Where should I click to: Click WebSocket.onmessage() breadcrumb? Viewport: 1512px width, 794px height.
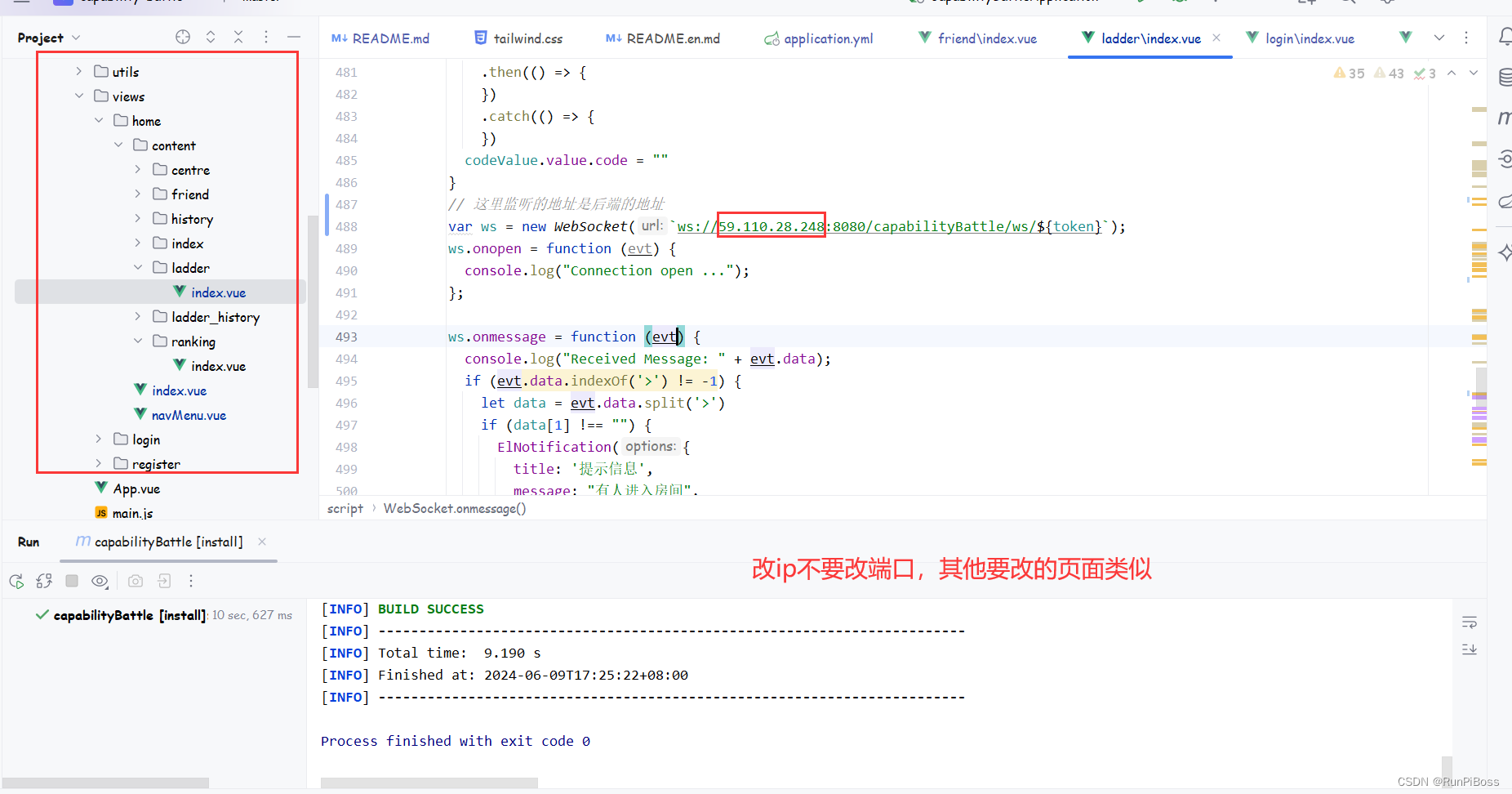click(x=455, y=508)
